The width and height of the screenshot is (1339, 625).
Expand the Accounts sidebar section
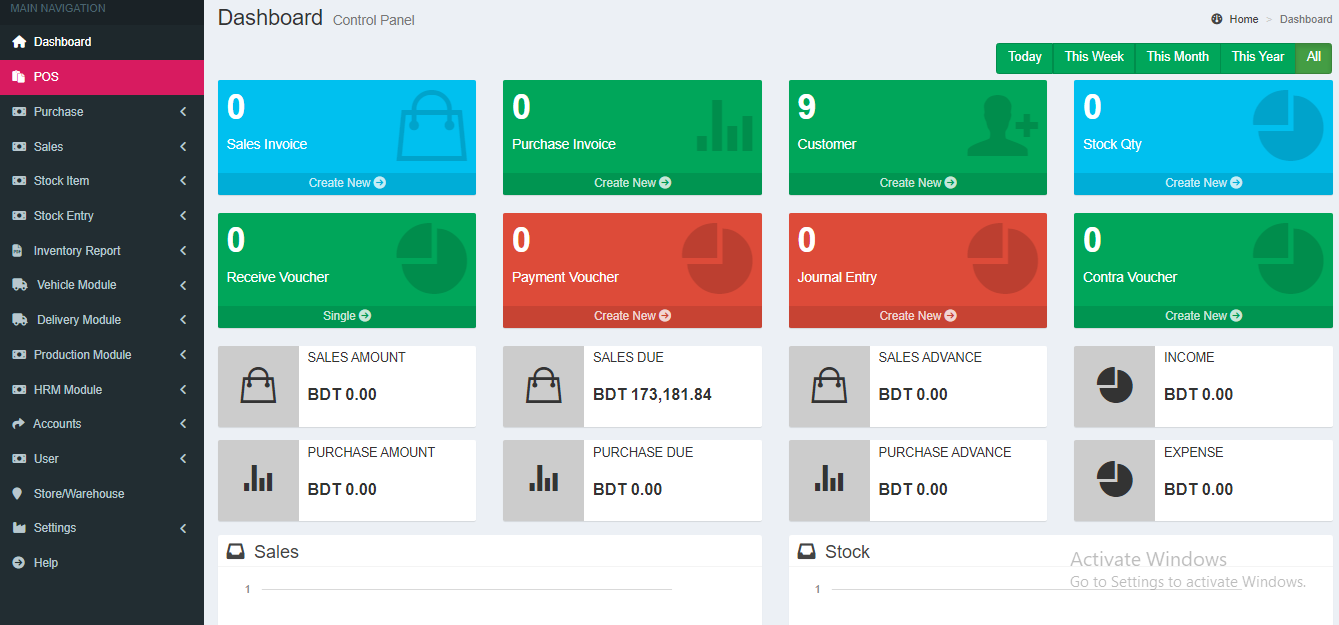183,424
